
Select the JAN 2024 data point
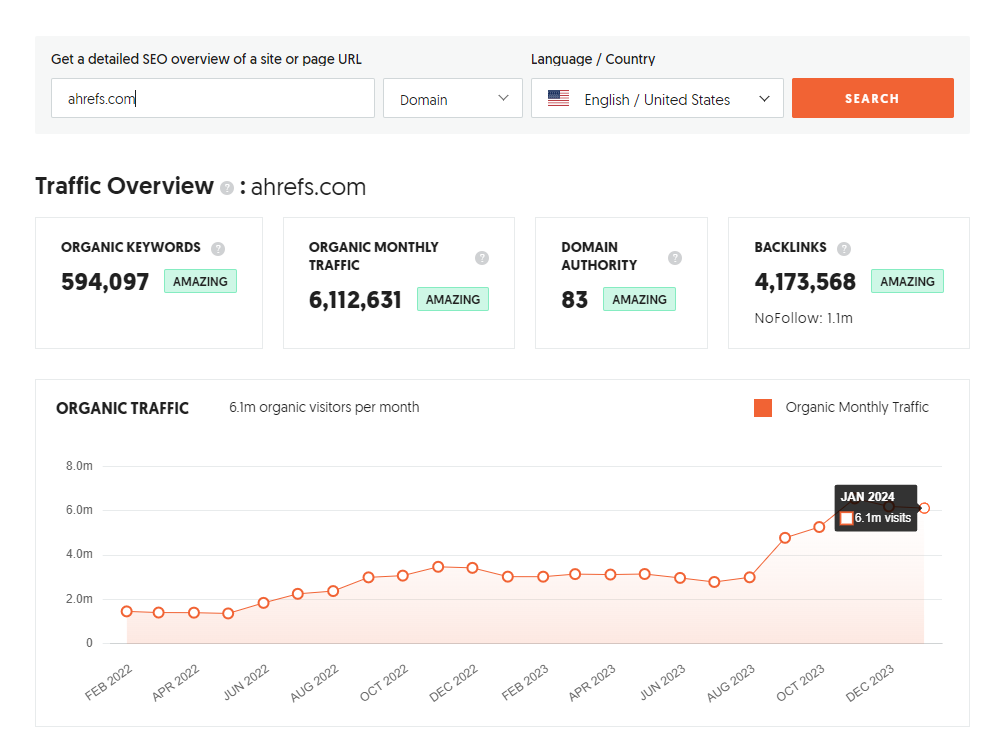coord(924,508)
